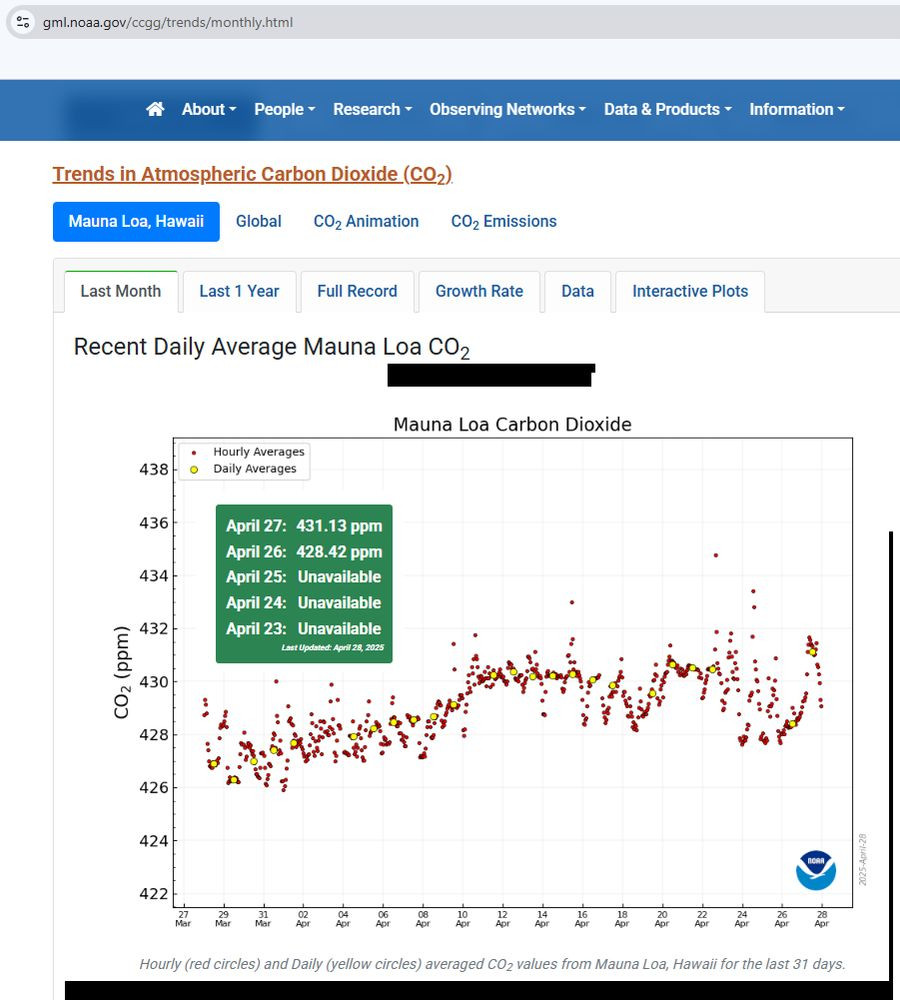The width and height of the screenshot is (900, 1000).
Task: Open the CO2 Emissions section
Action: coord(504,222)
